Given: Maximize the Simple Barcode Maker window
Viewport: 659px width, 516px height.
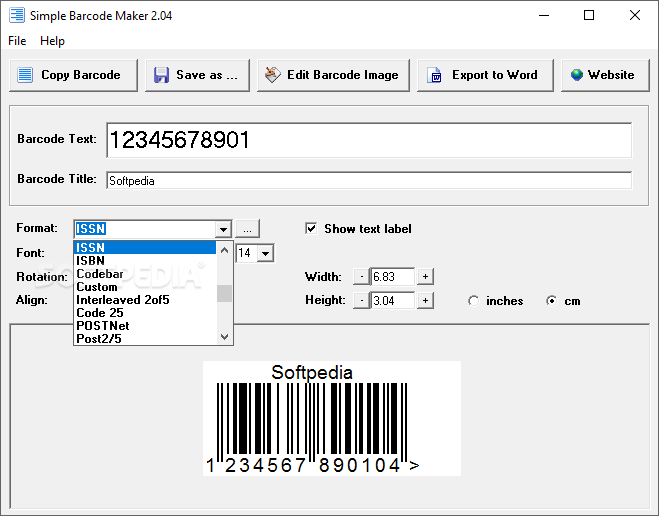Looking at the screenshot, I should click(589, 16).
